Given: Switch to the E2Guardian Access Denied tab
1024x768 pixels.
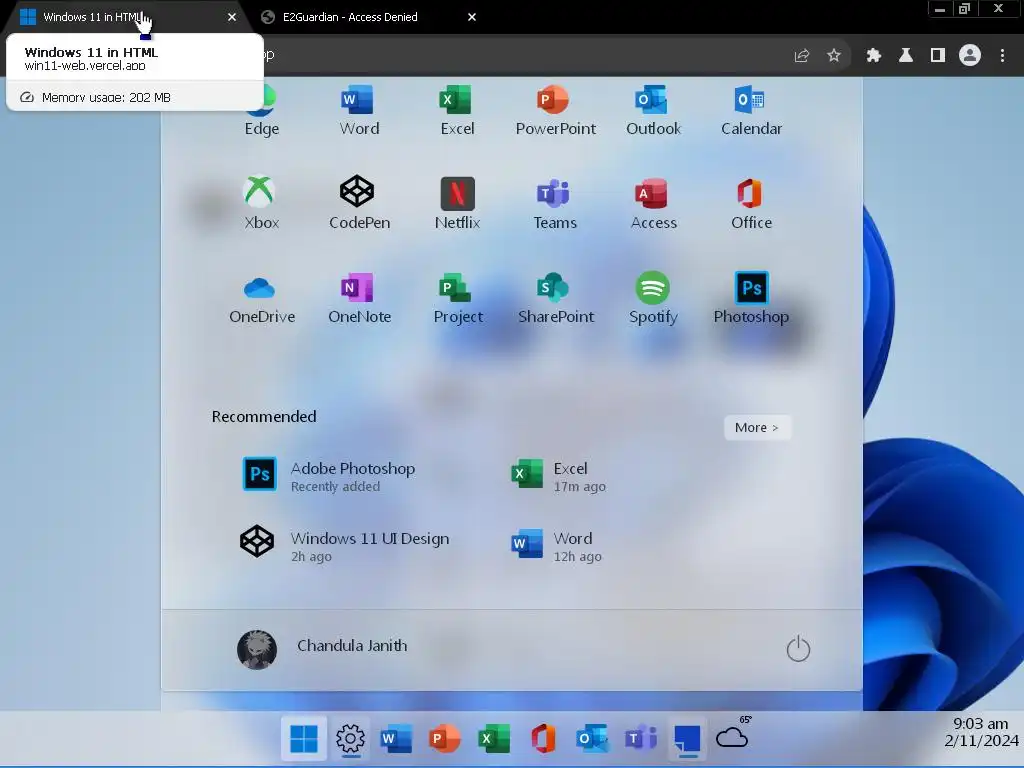Looking at the screenshot, I should [369, 17].
